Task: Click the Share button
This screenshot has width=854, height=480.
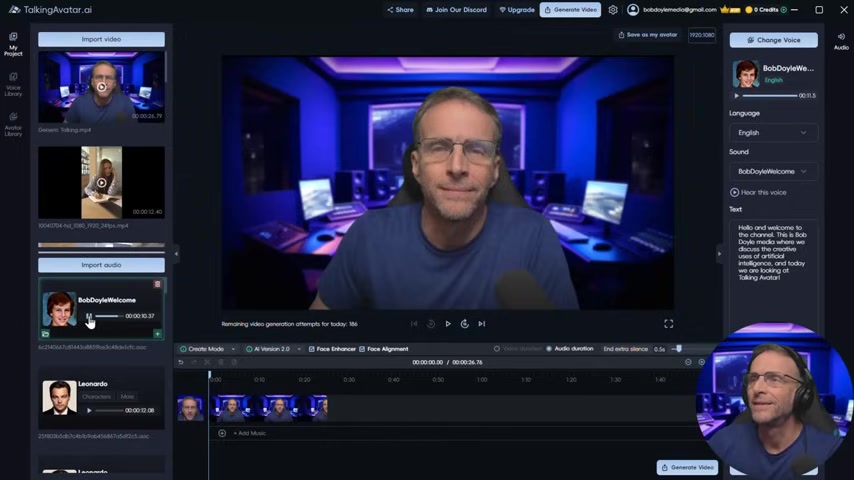Action: click(x=400, y=10)
